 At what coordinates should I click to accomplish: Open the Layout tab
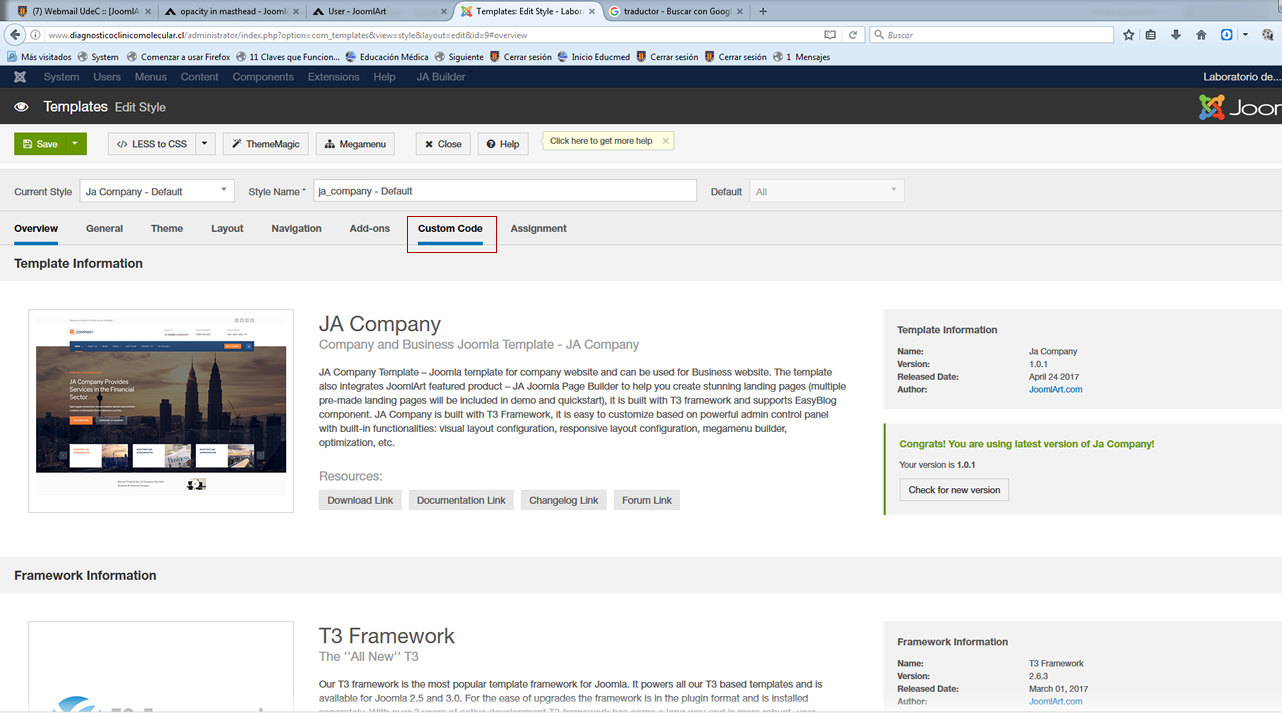pyautogui.click(x=227, y=229)
